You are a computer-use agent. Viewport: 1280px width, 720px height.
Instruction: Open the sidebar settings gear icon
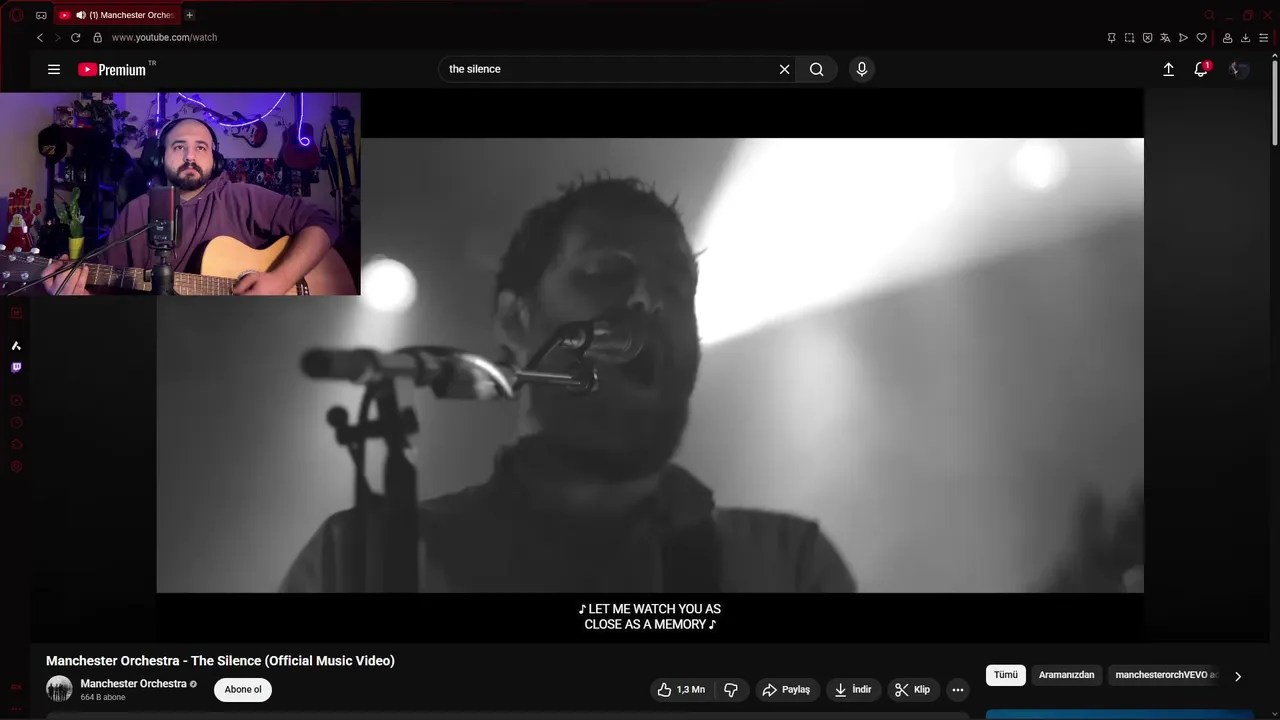16,466
